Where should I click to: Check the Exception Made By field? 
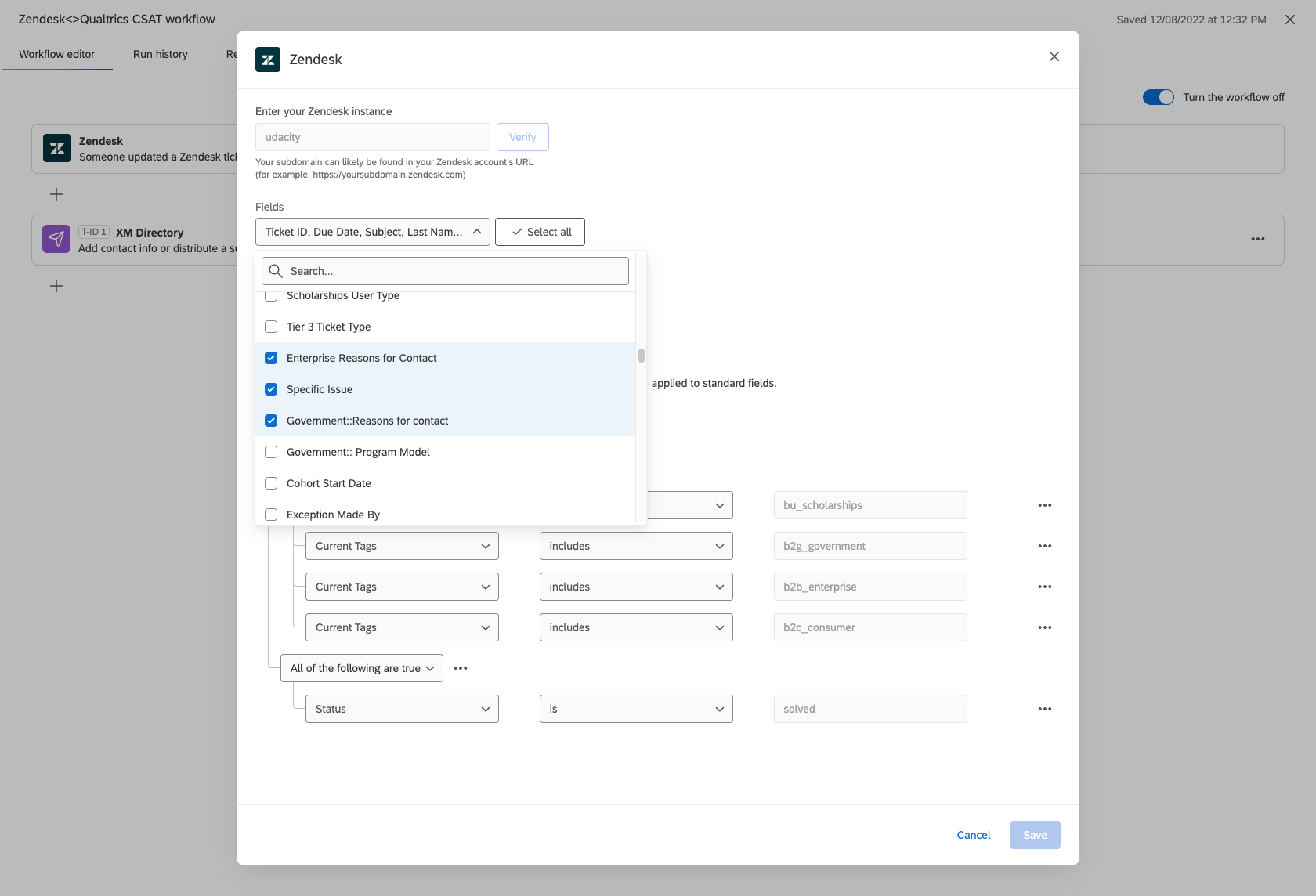pos(271,515)
